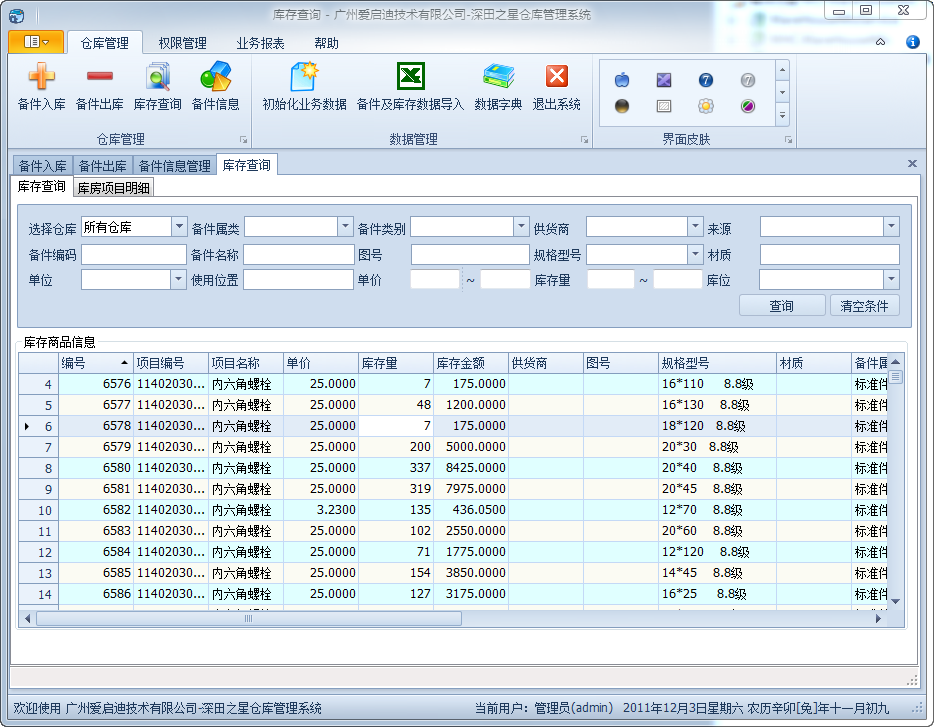Open the 备件信息 ribbon icon

[x=215, y=76]
